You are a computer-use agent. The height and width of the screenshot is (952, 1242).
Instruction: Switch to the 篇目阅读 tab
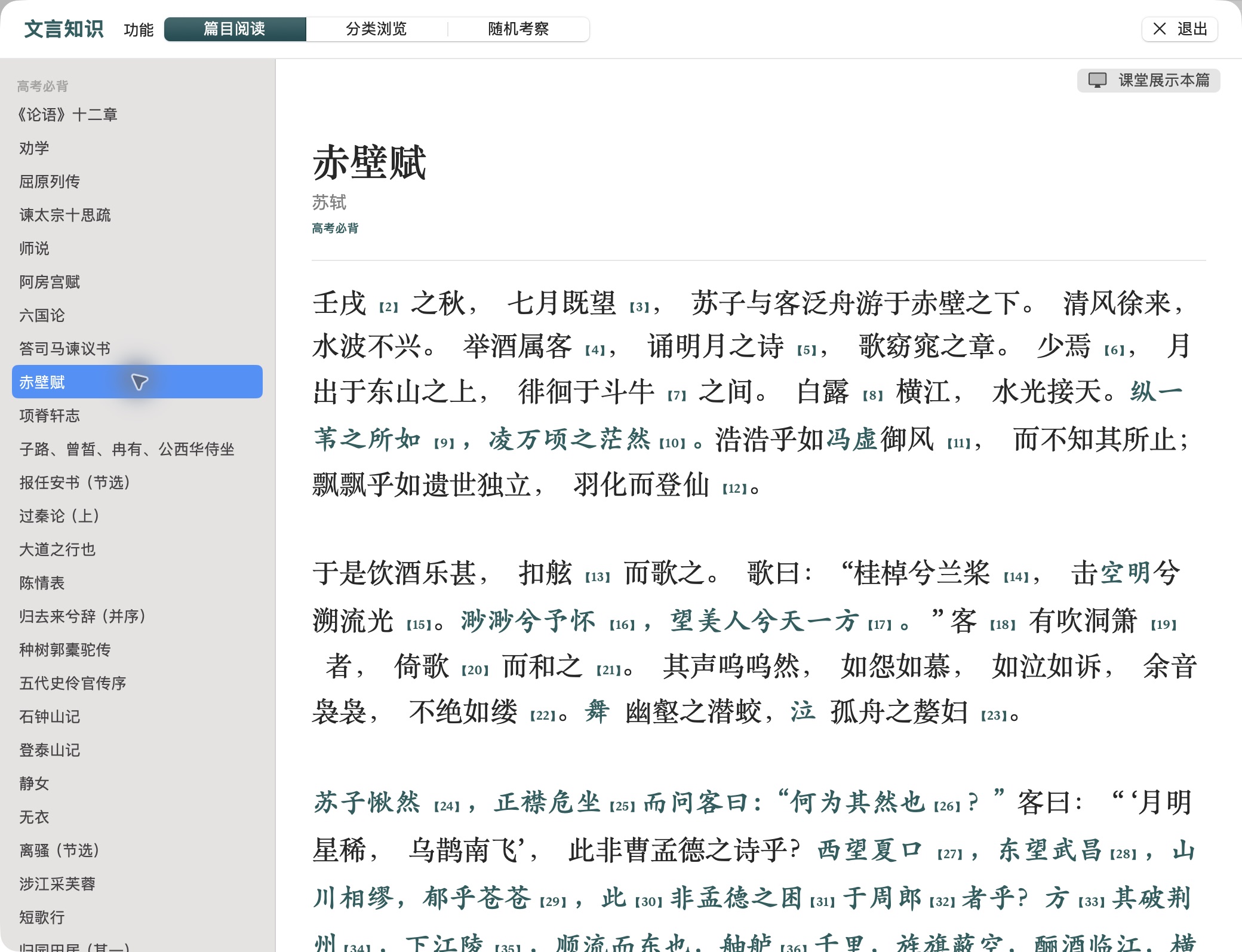click(x=235, y=29)
